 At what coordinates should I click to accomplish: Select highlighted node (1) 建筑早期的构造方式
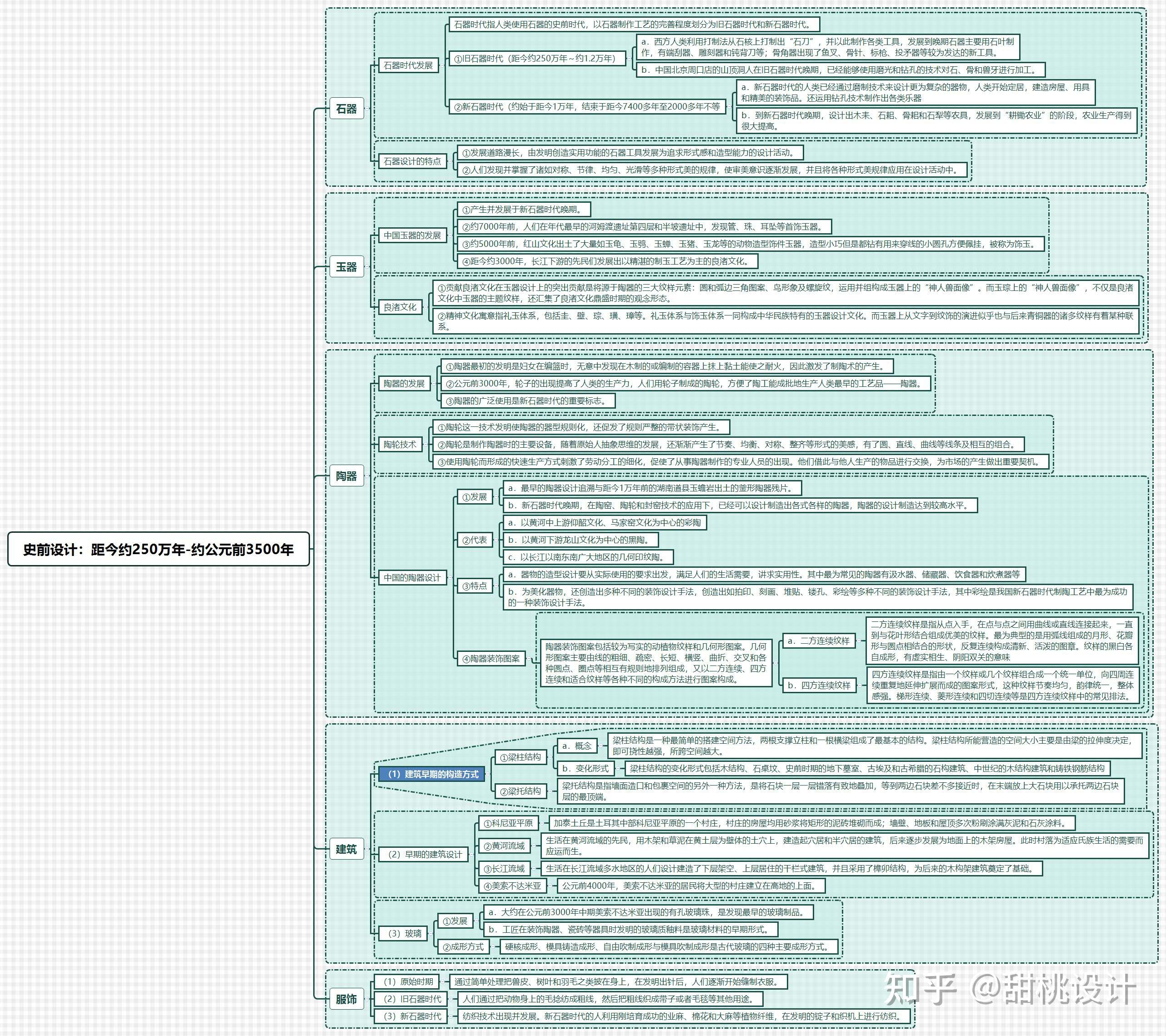click(432, 774)
